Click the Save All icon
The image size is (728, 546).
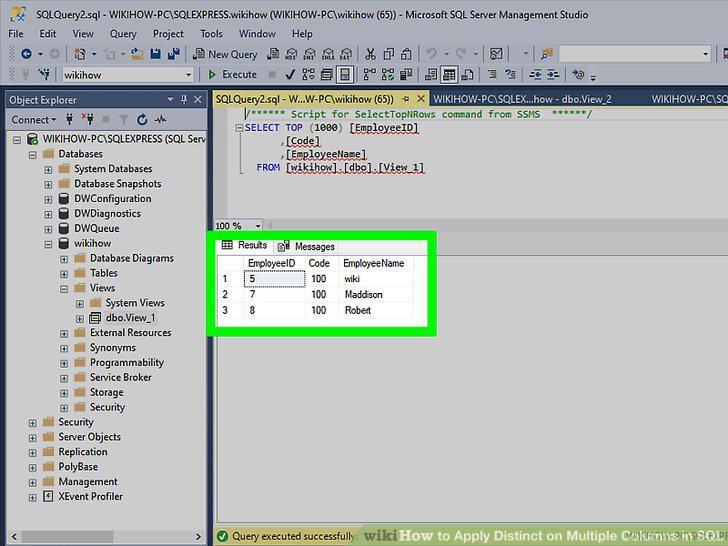tap(174, 54)
